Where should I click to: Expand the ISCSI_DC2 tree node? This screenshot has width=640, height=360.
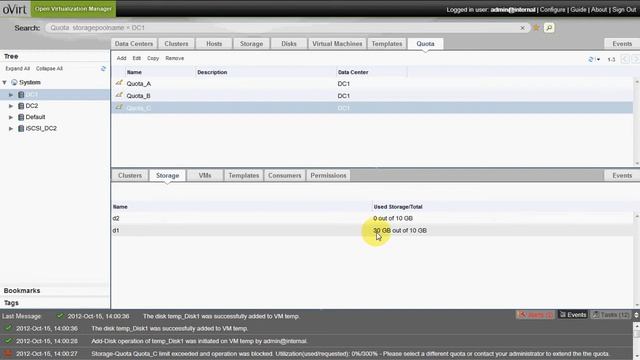tap(11, 129)
